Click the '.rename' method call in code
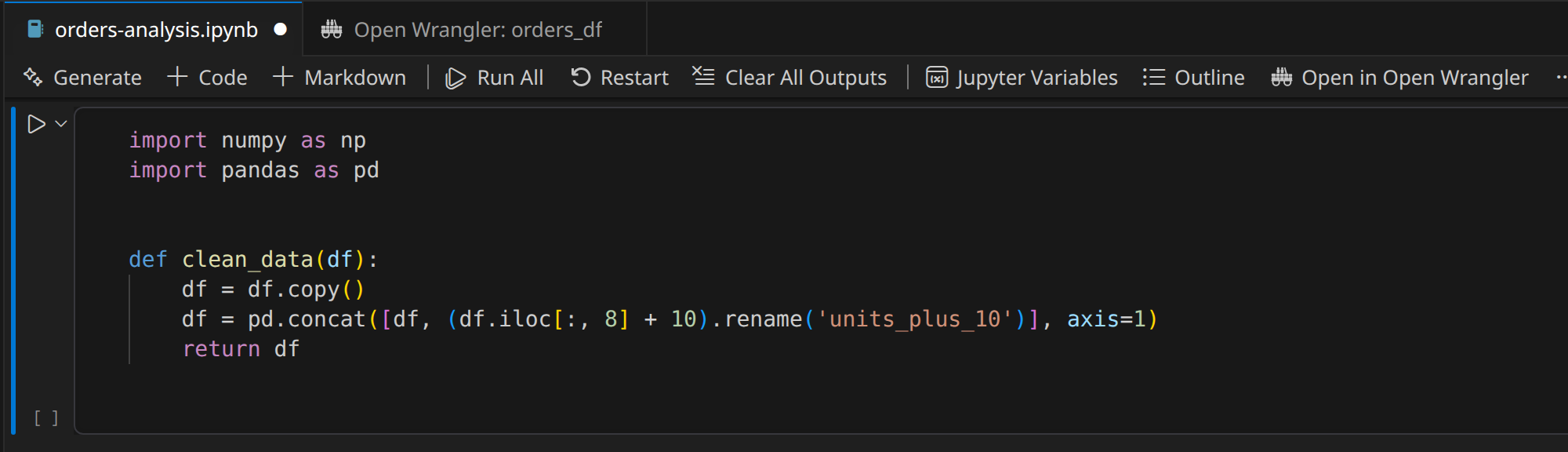Screen dimensions: 1568x452 (x=757, y=319)
